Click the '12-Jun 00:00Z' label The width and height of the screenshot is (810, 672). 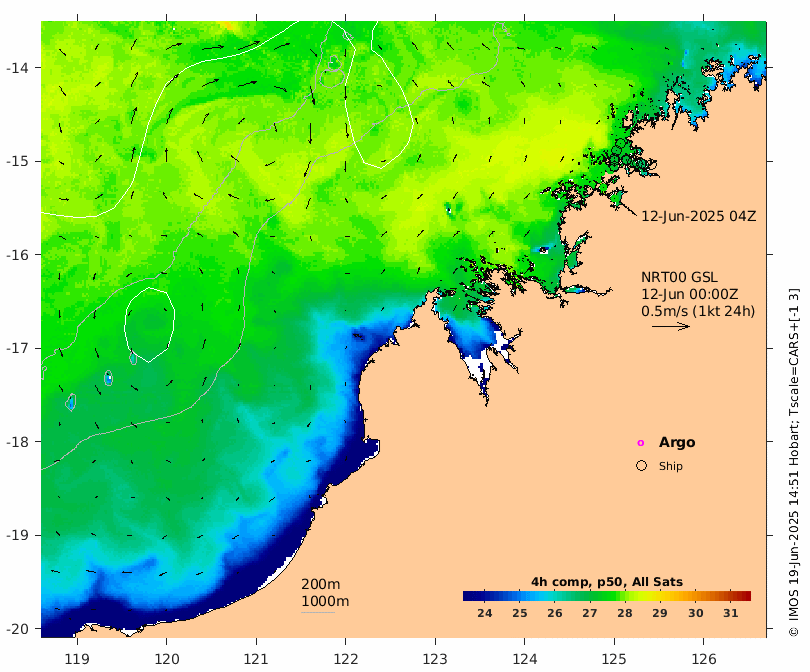coord(689,294)
